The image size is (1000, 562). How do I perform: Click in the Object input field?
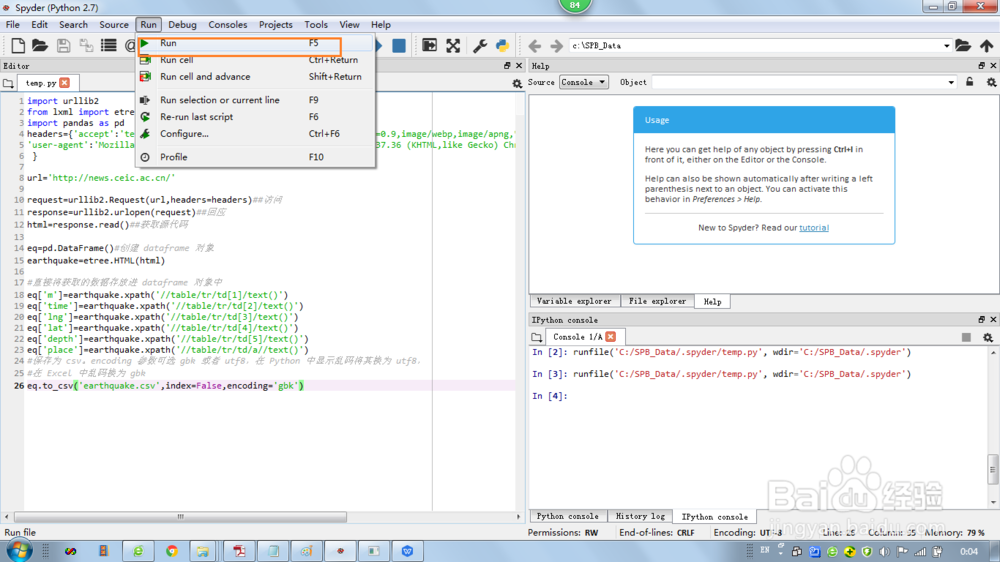coord(798,82)
